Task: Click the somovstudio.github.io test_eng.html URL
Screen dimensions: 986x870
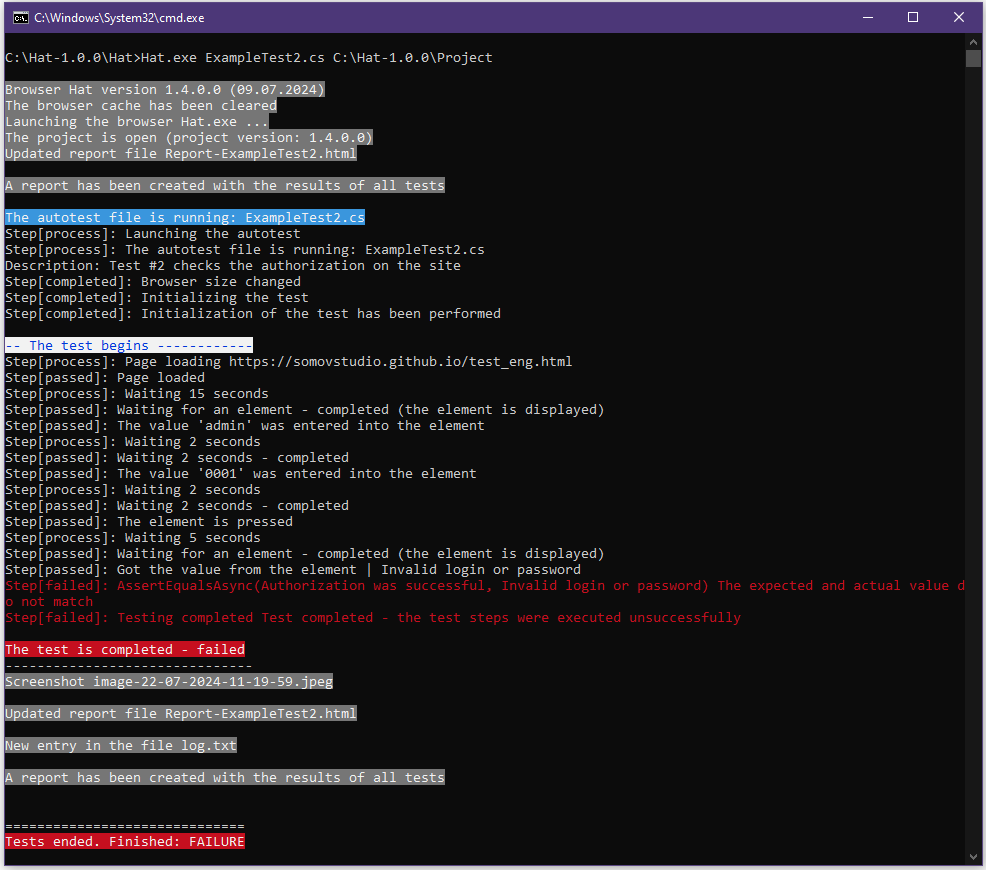Action: [x=400, y=362]
